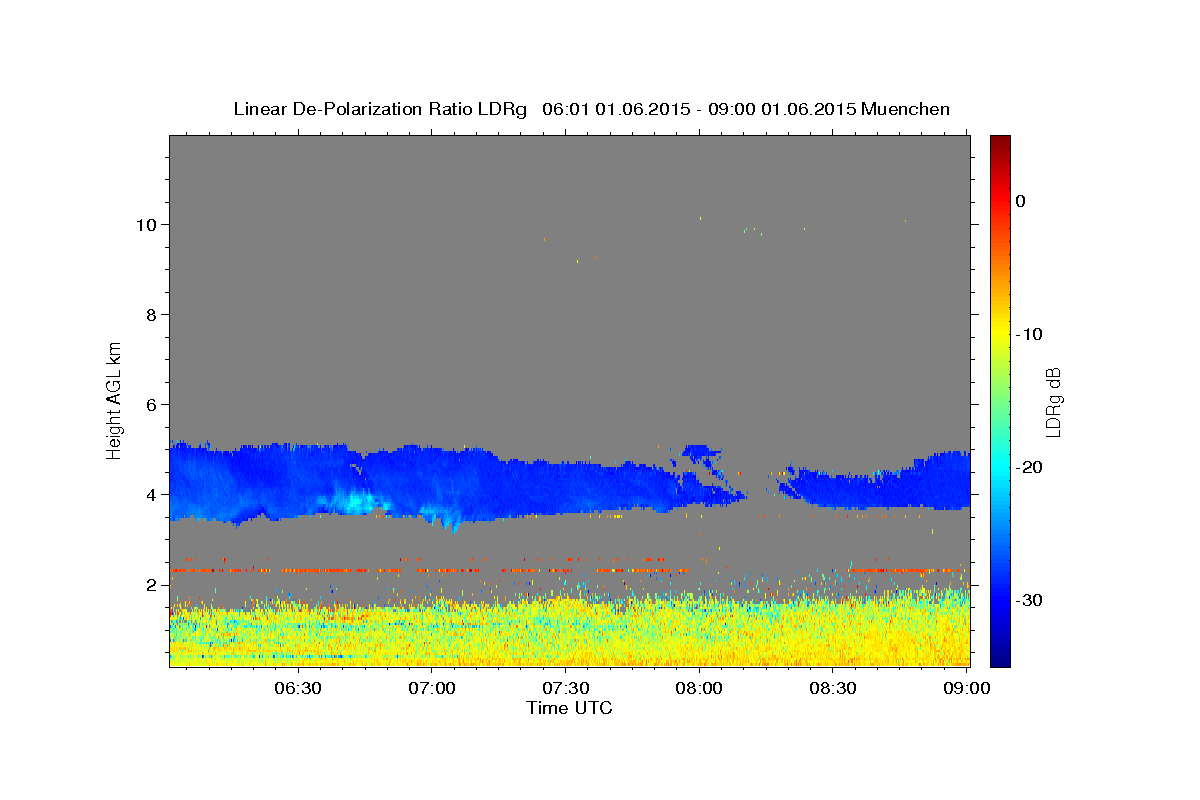Viewport: 1200px width, 800px height.
Task: Click the 08:30 time tick label
Action: pyautogui.click(x=832, y=688)
